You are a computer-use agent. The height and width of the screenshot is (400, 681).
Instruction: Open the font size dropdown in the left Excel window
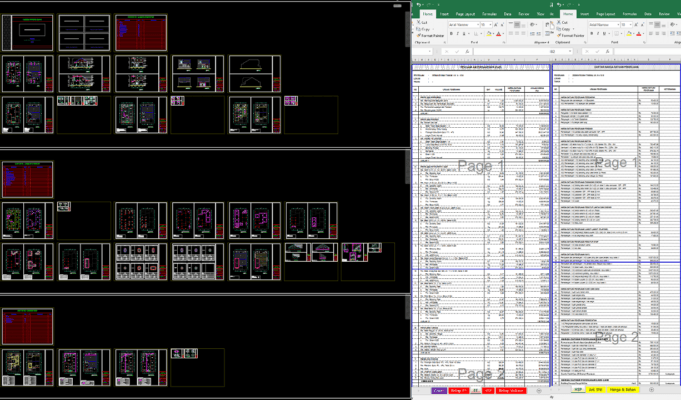490,25
